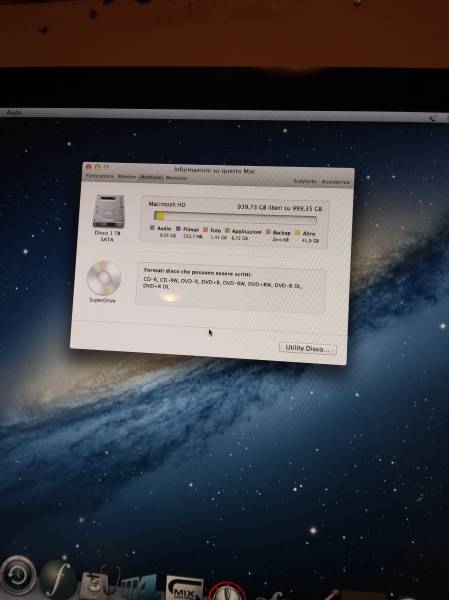
Task: Open the Assistenza link
Action: pyautogui.click(x=335, y=182)
